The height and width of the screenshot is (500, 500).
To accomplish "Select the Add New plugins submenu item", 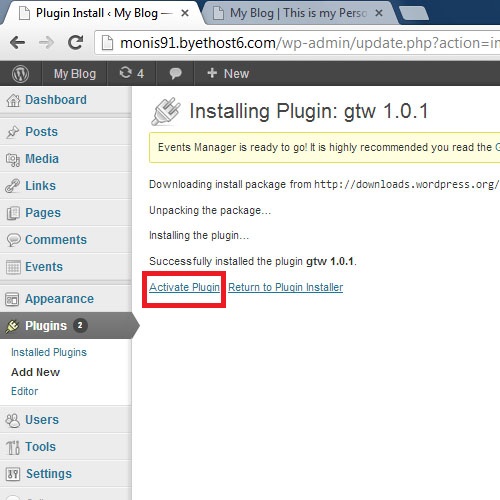I will [35, 372].
